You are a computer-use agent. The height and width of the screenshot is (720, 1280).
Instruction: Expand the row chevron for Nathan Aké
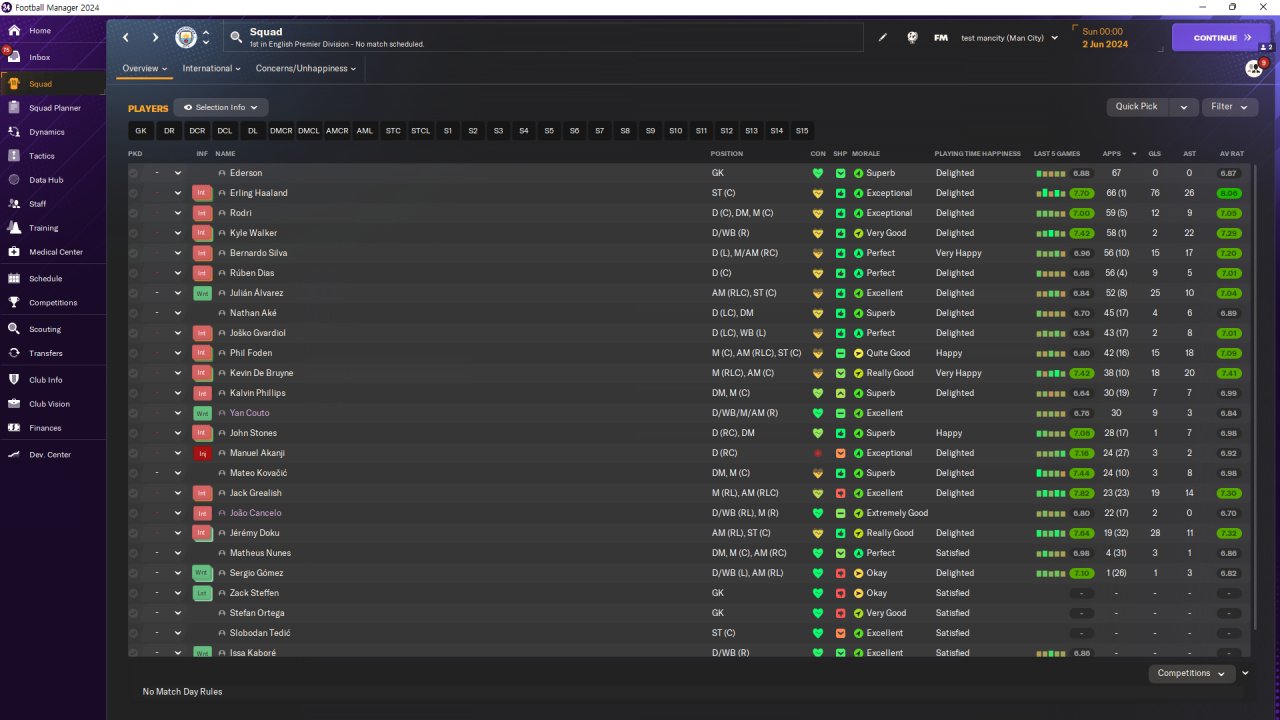(178, 313)
